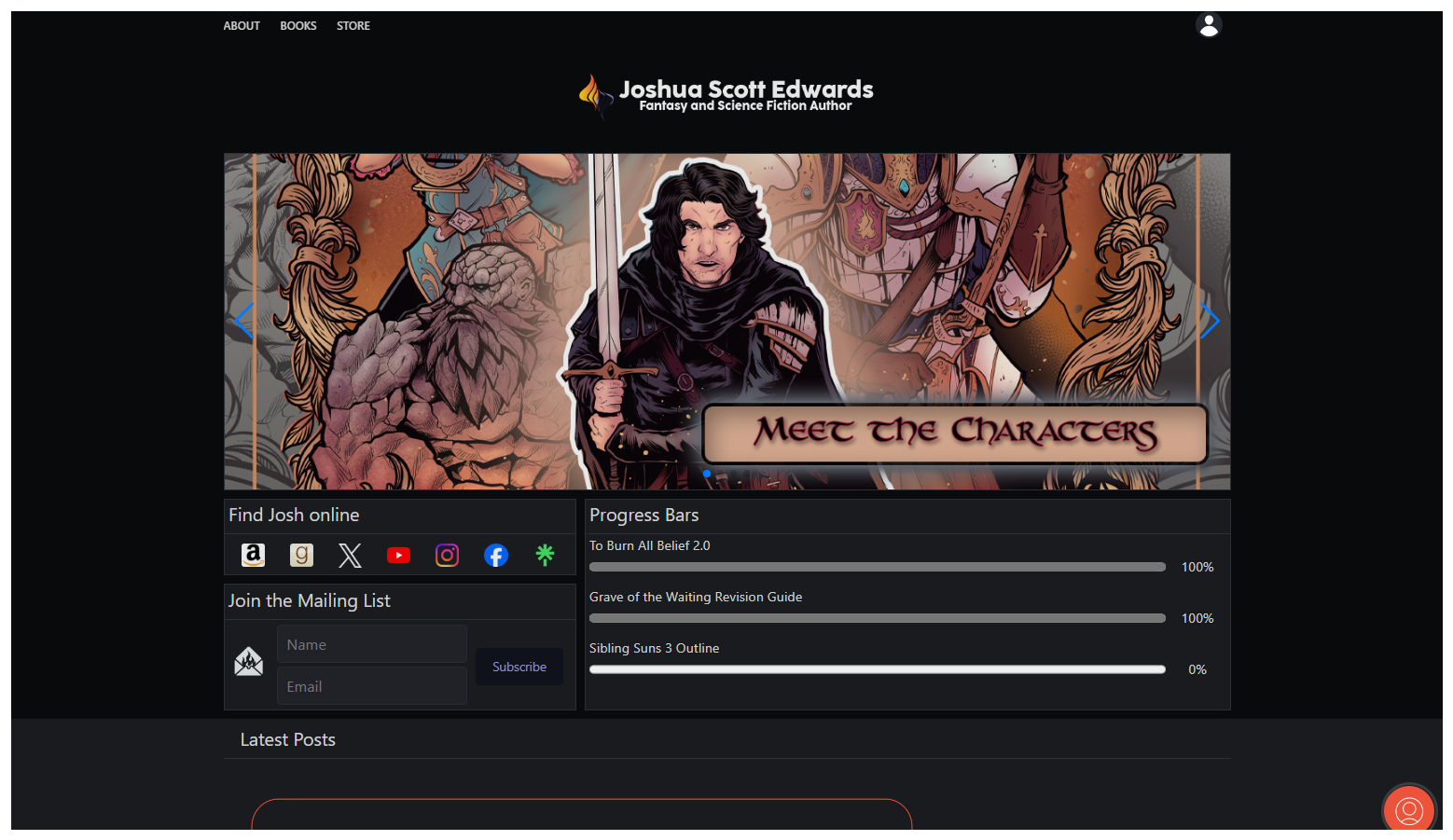
Task: Click the Subscribe button
Action: tap(519, 667)
